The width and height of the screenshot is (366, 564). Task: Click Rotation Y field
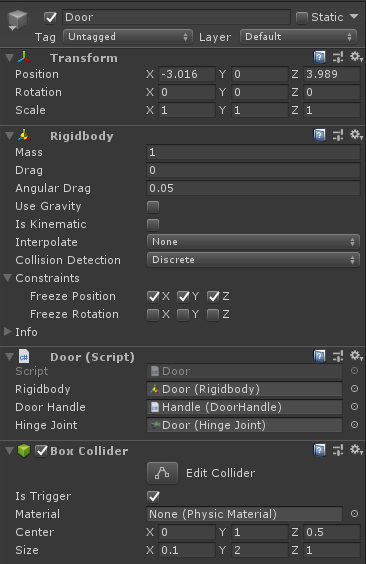(x=260, y=92)
